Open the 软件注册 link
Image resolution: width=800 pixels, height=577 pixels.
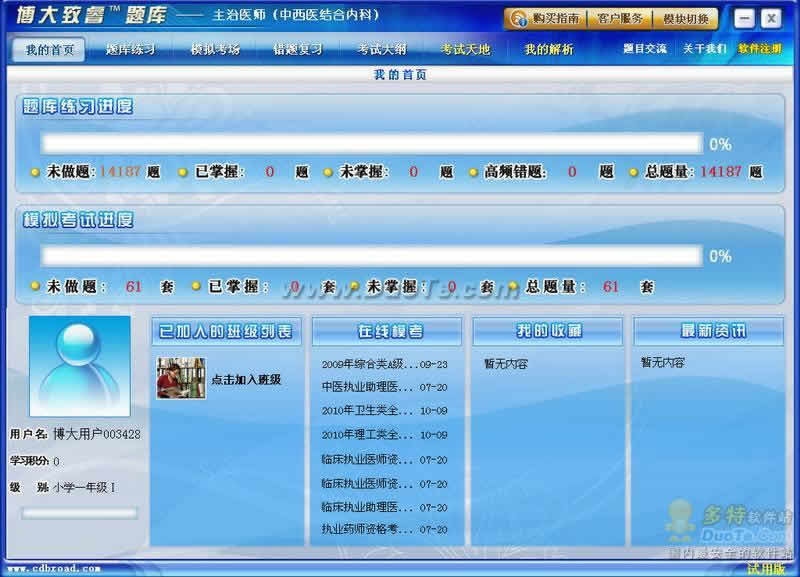760,49
